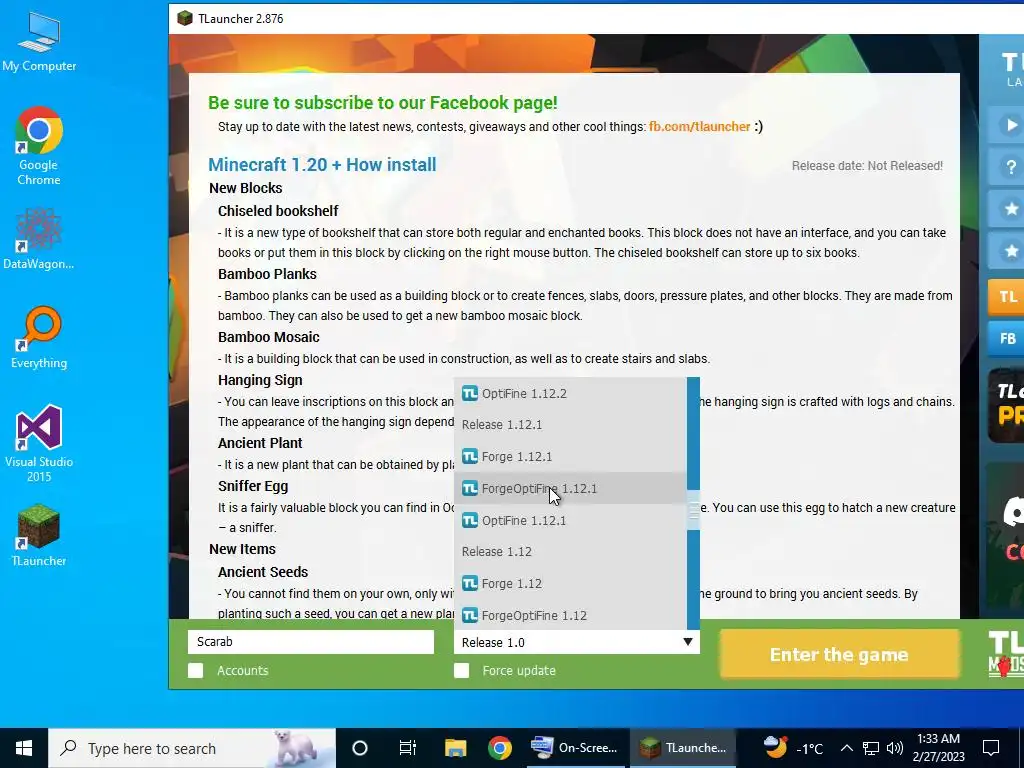Click the TL Mods logo icon
The width and height of the screenshot is (1024, 768).
[1006, 654]
